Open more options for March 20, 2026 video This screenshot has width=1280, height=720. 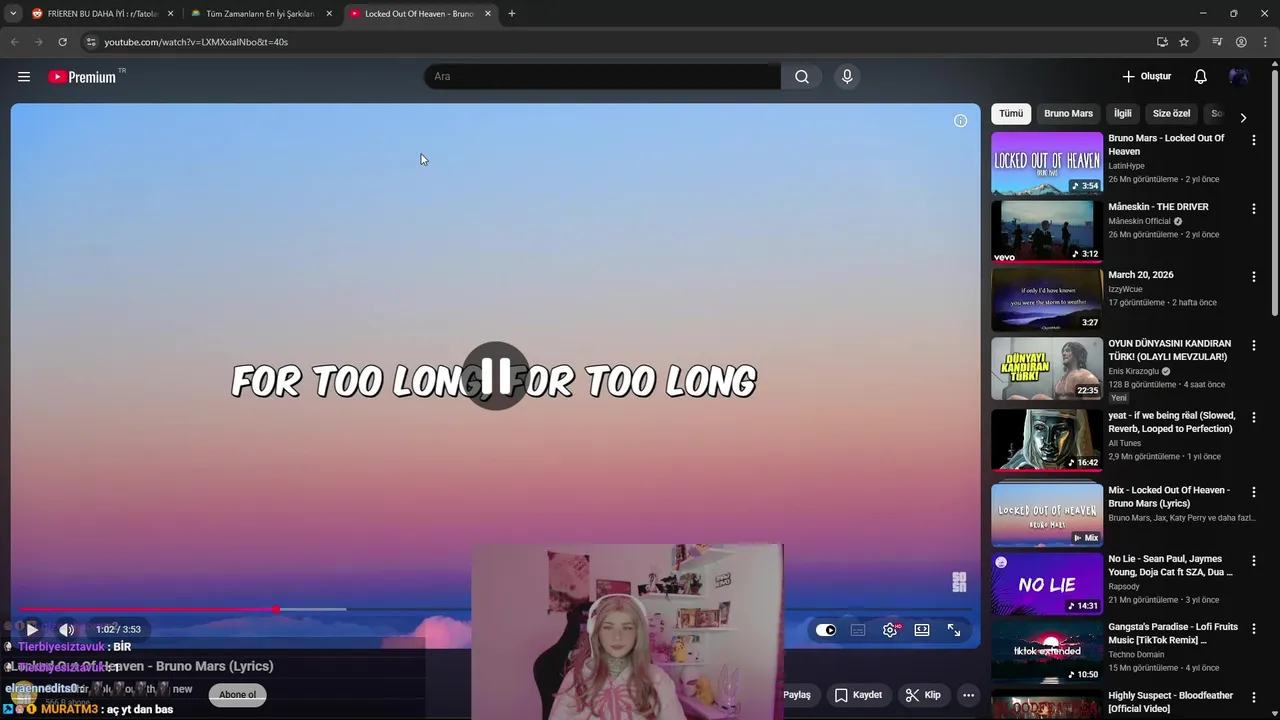[x=1253, y=277]
